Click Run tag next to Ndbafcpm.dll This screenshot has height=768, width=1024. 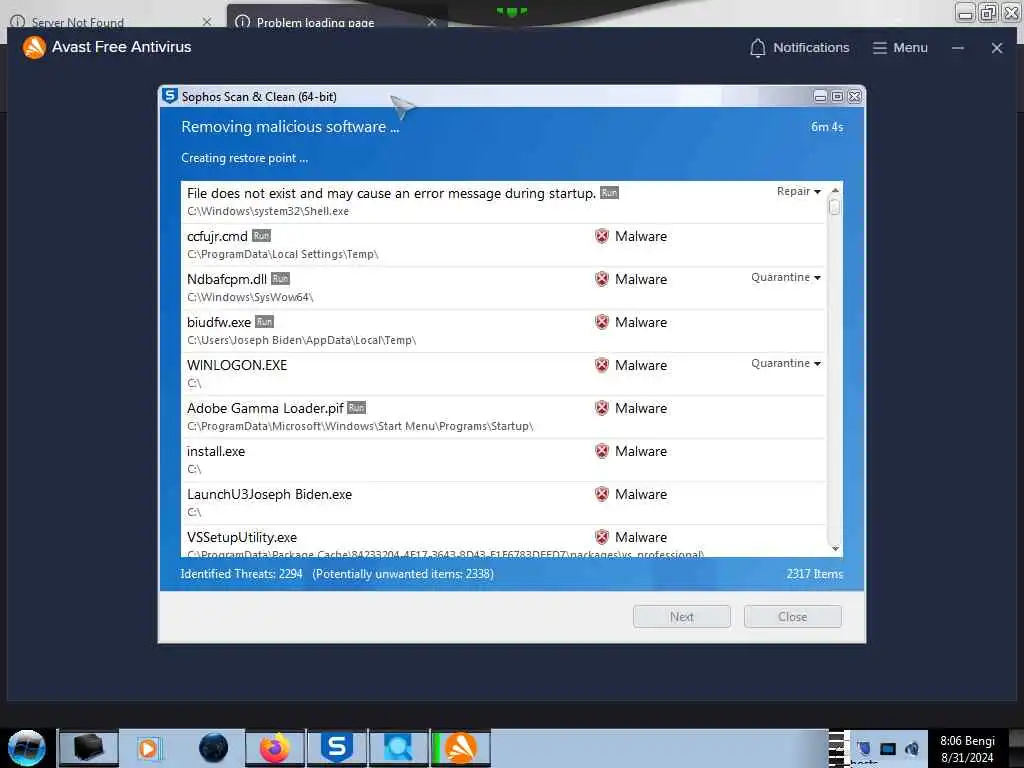click(x=280, y=279)
